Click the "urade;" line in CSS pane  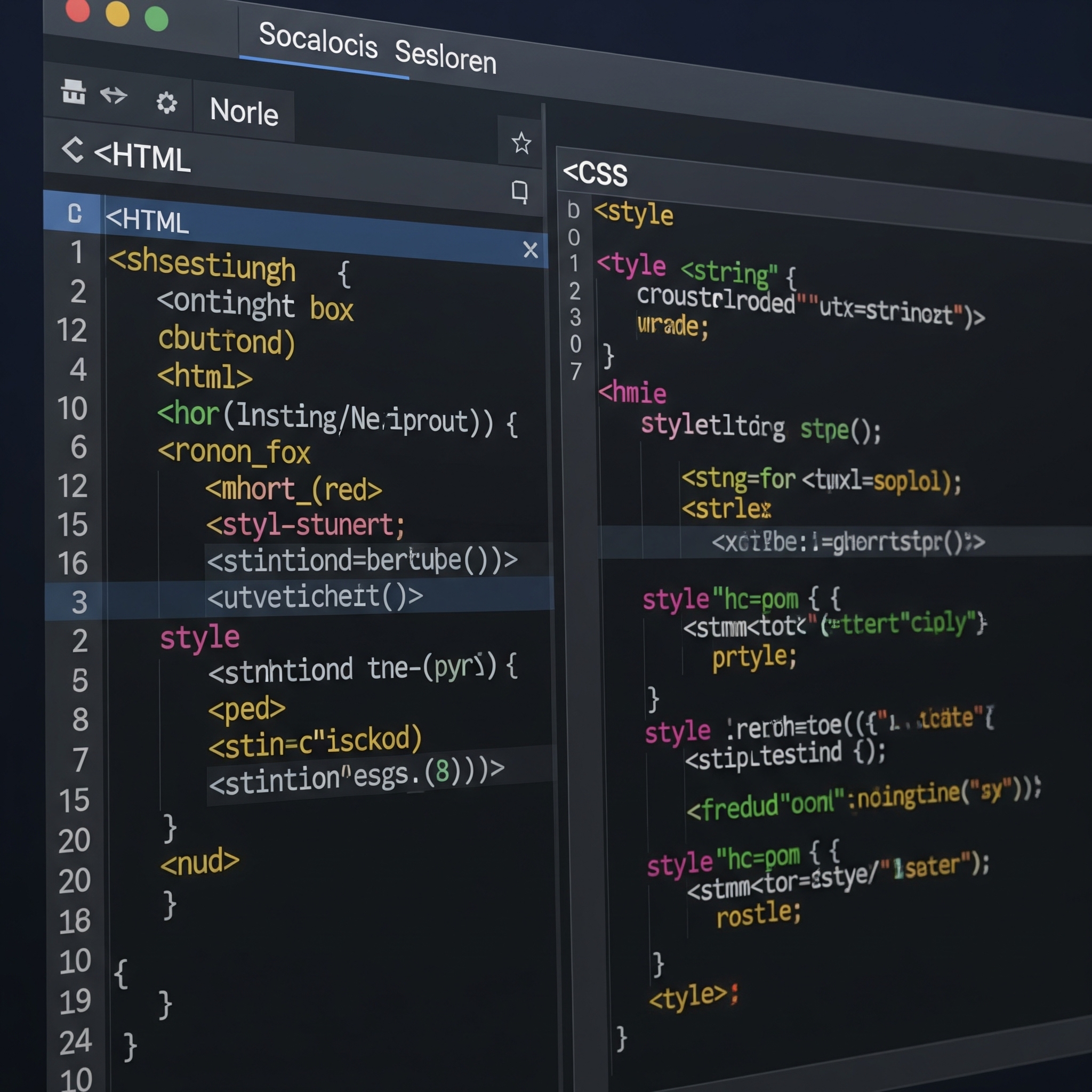[672, 326]
